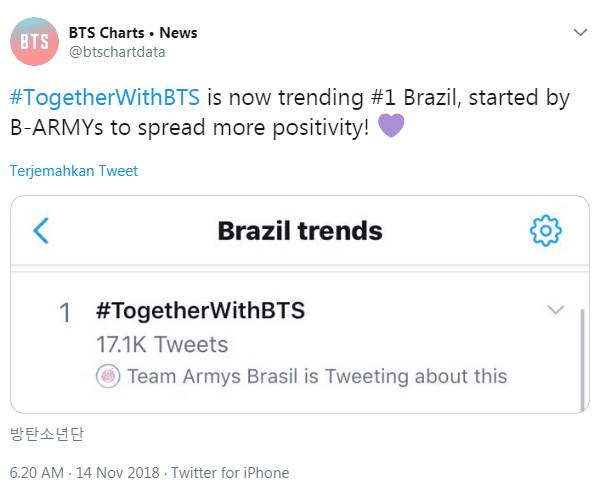Image resolution: width=599 pixels, height=489 pixels.
Task: Click the back arrow in Brazil trends
Action: [x=41, y=230]
